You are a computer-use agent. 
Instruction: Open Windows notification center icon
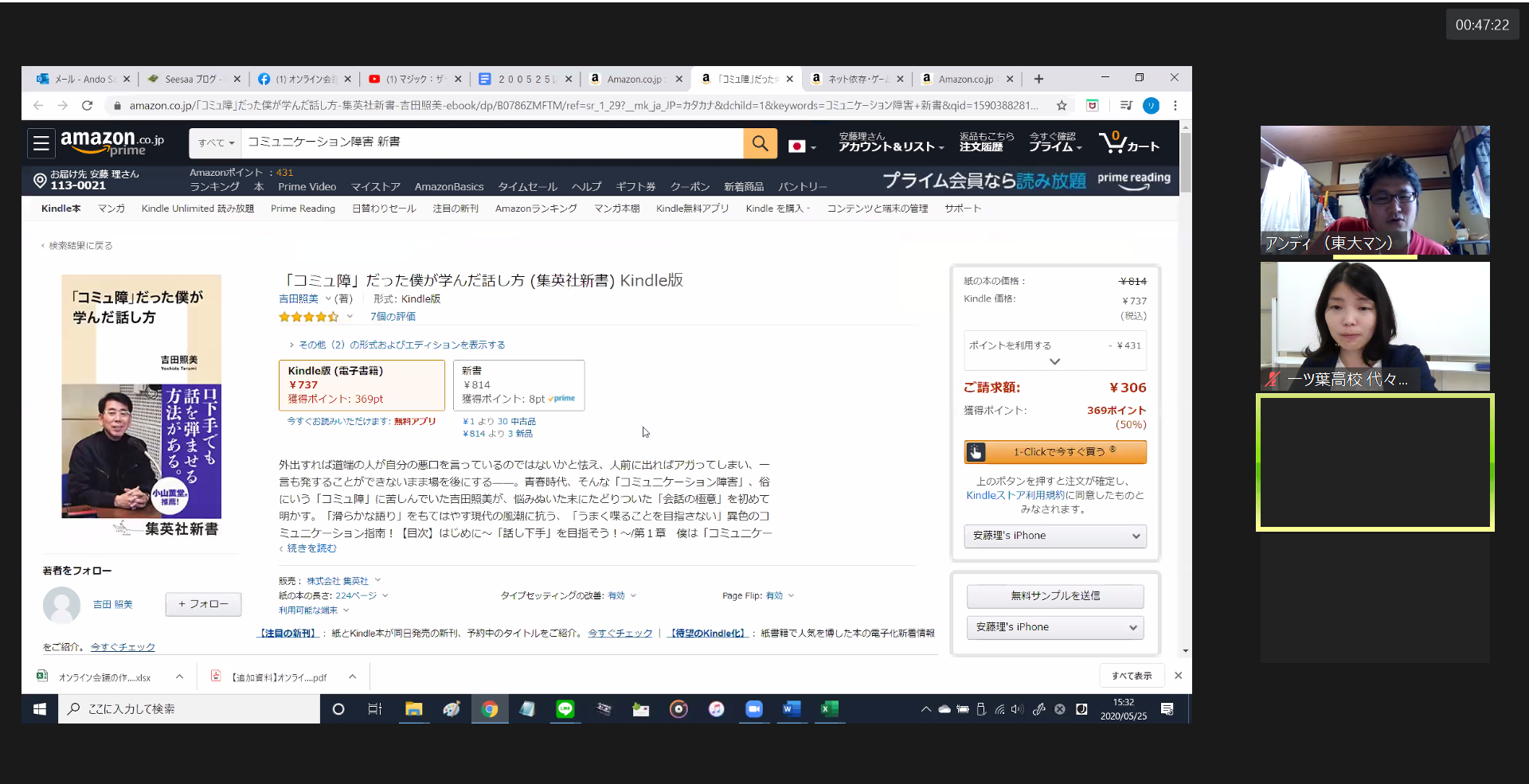(1167, 709)
